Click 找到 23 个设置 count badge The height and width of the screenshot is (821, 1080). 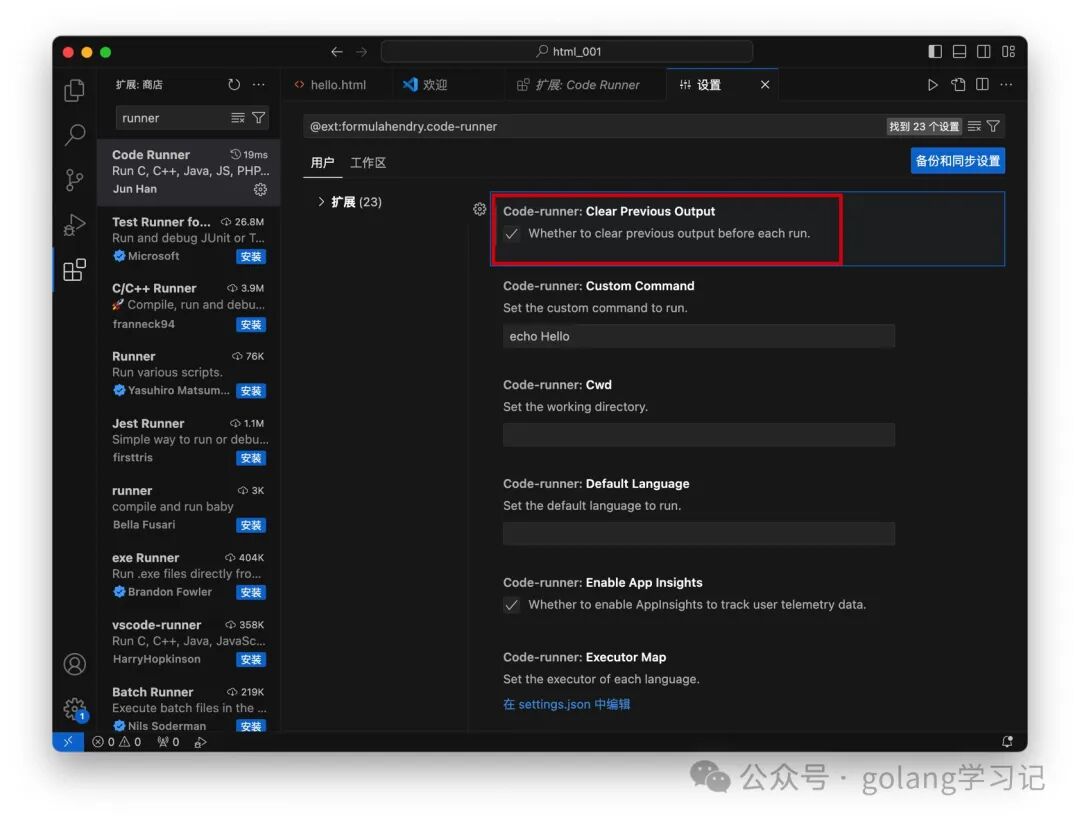924,126
